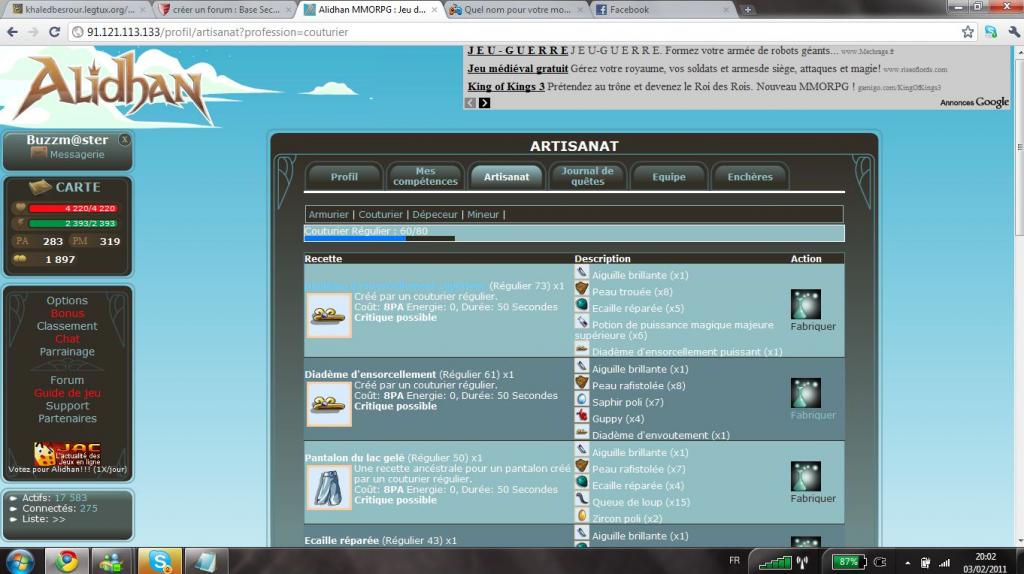Open the Chrome wrench menu
This screenshot has height=574, width=1024.
(1014, 32)
